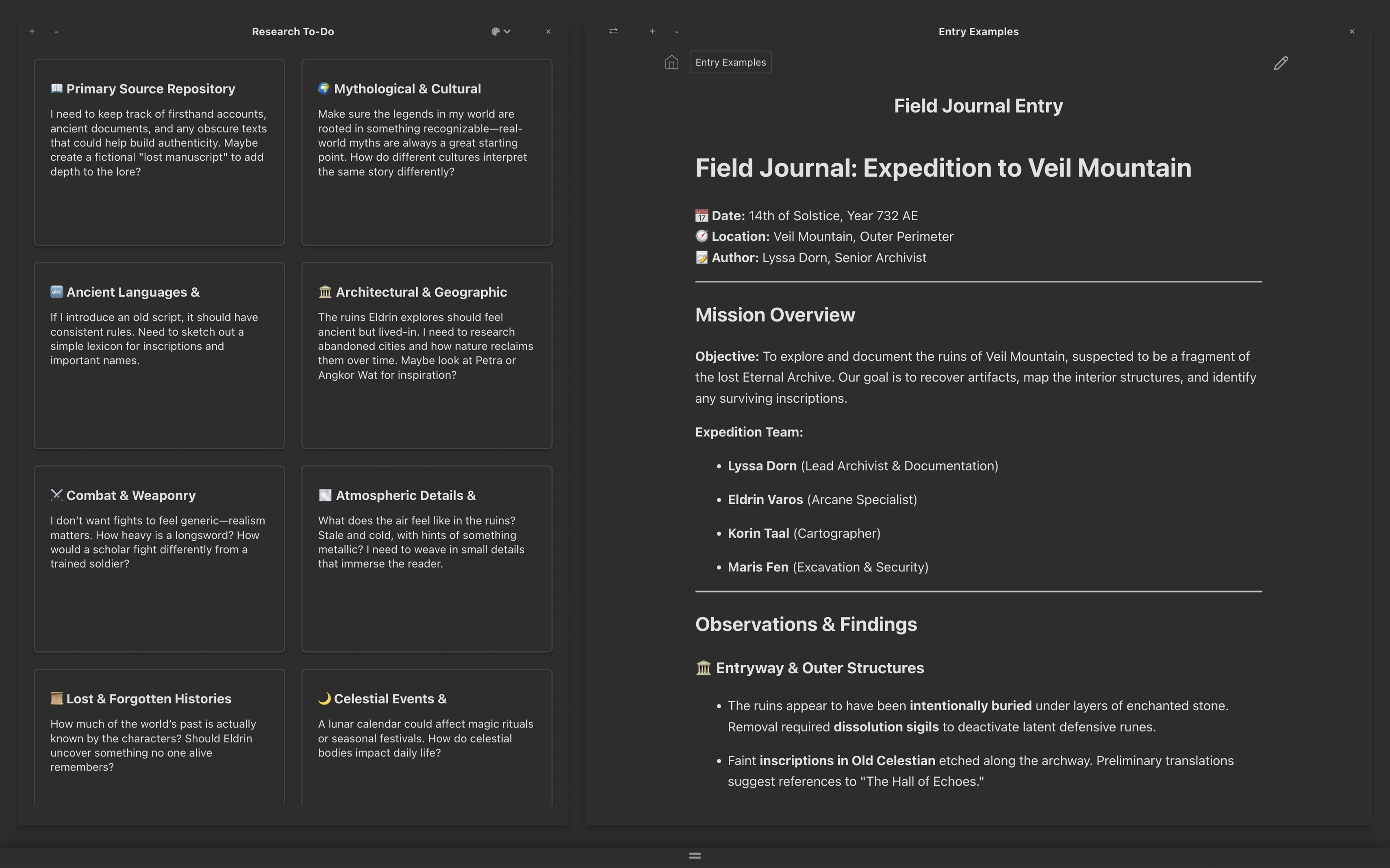Open the Mythological & Cultural card

(x=427, y=152)
